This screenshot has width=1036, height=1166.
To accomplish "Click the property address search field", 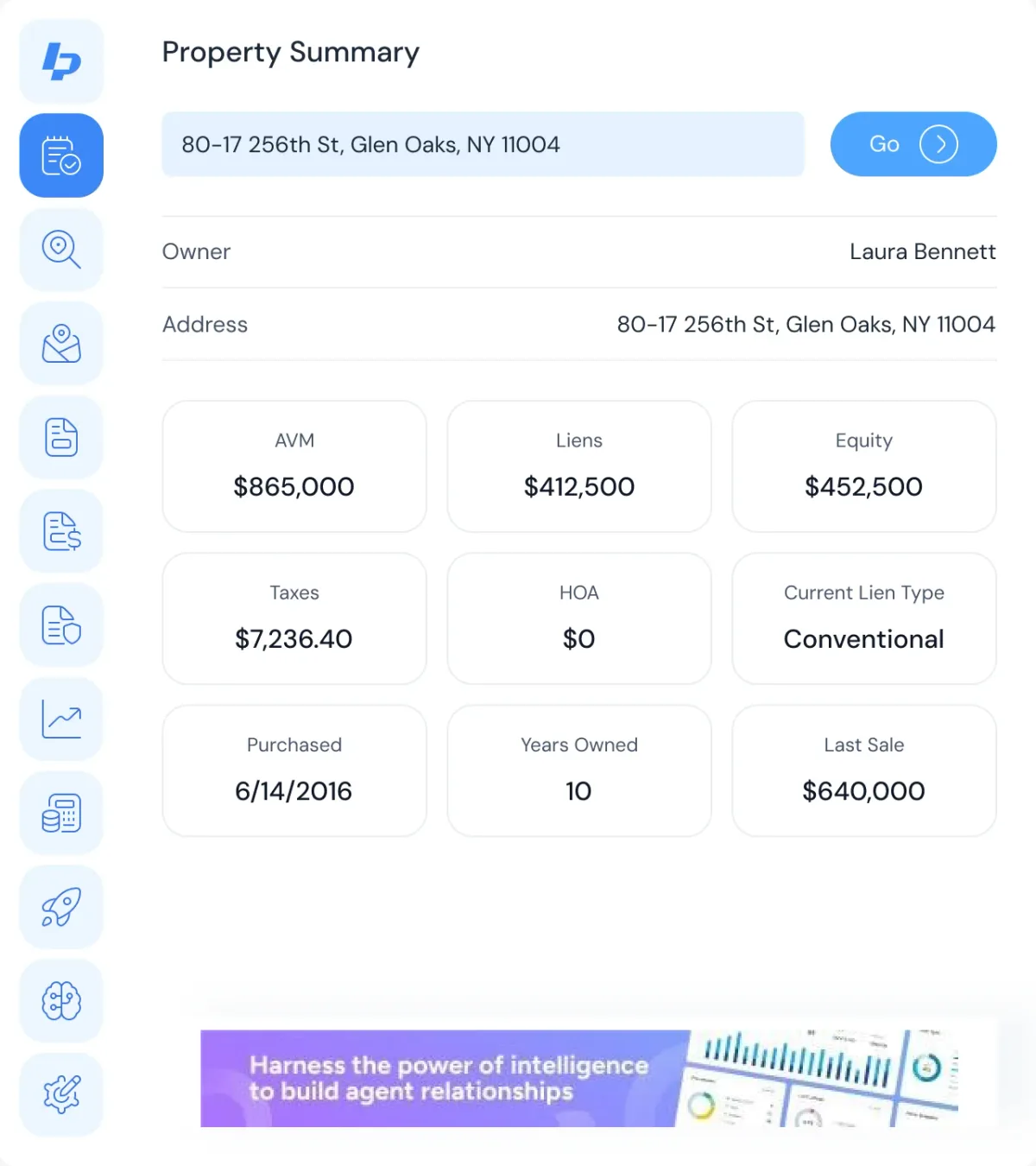I will click(483, 144).
